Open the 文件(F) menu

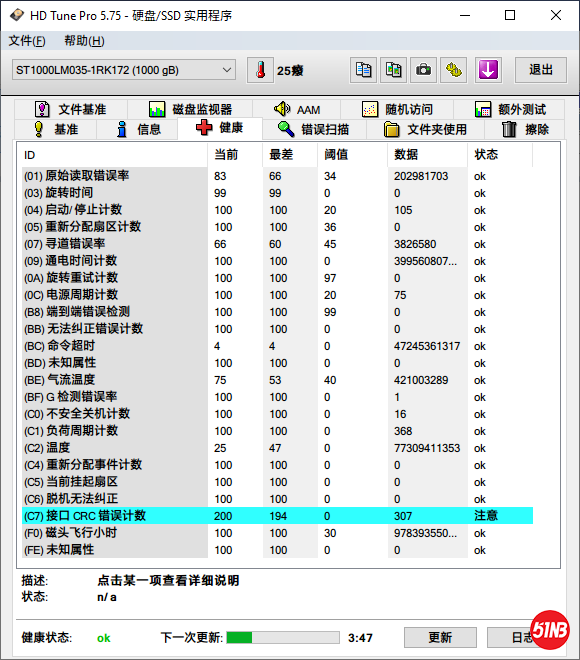27,41
